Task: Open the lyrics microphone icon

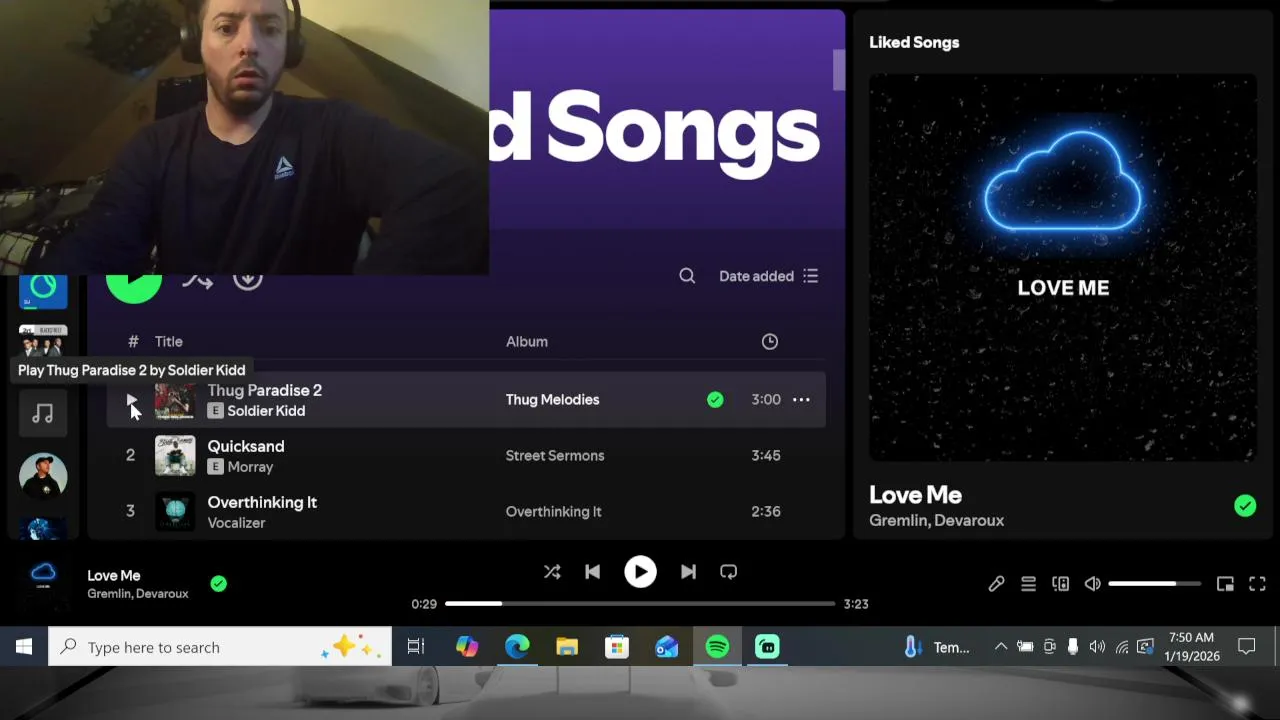Action: [x=996, y=584]
